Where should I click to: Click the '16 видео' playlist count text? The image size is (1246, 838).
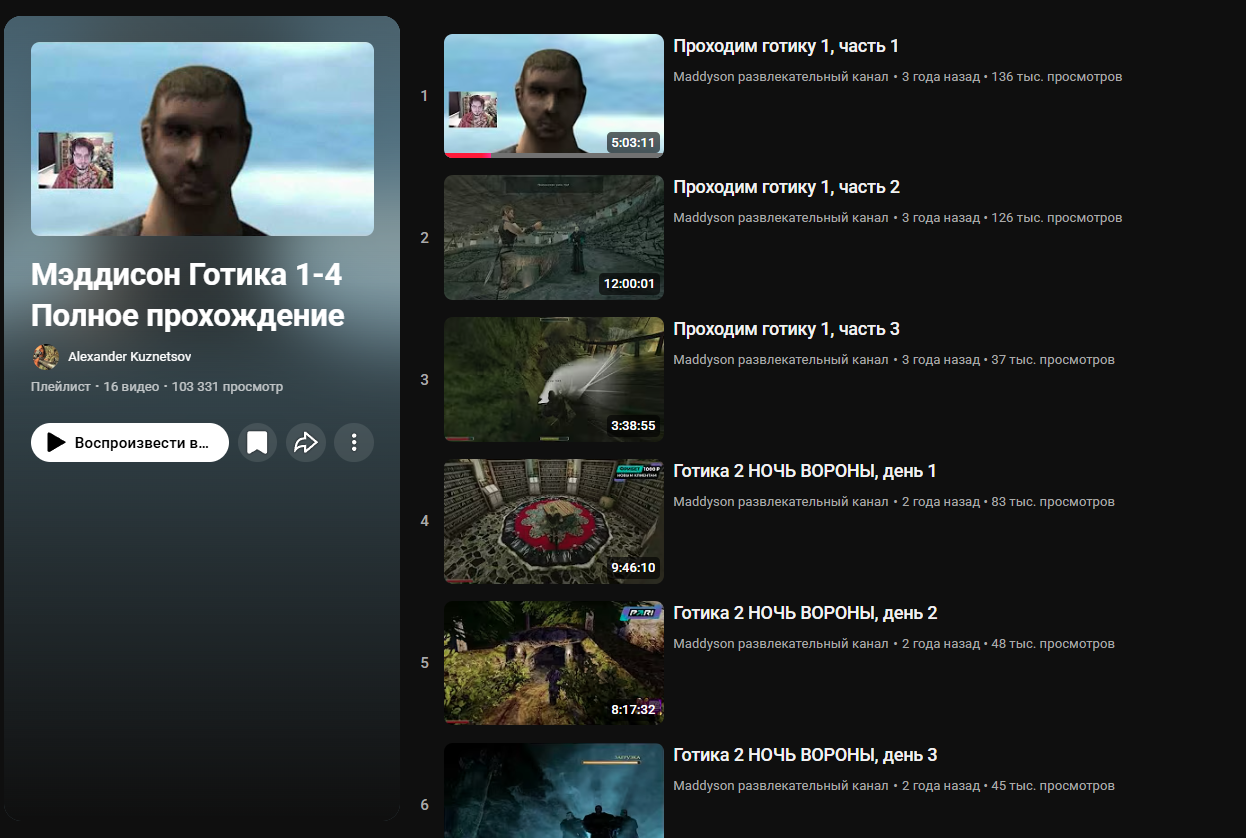point(130,387)
